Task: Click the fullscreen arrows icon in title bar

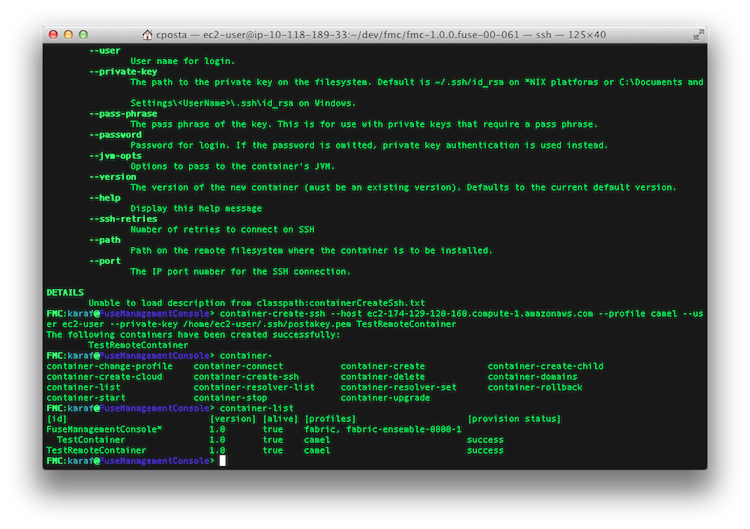Action: pos(698,34)
